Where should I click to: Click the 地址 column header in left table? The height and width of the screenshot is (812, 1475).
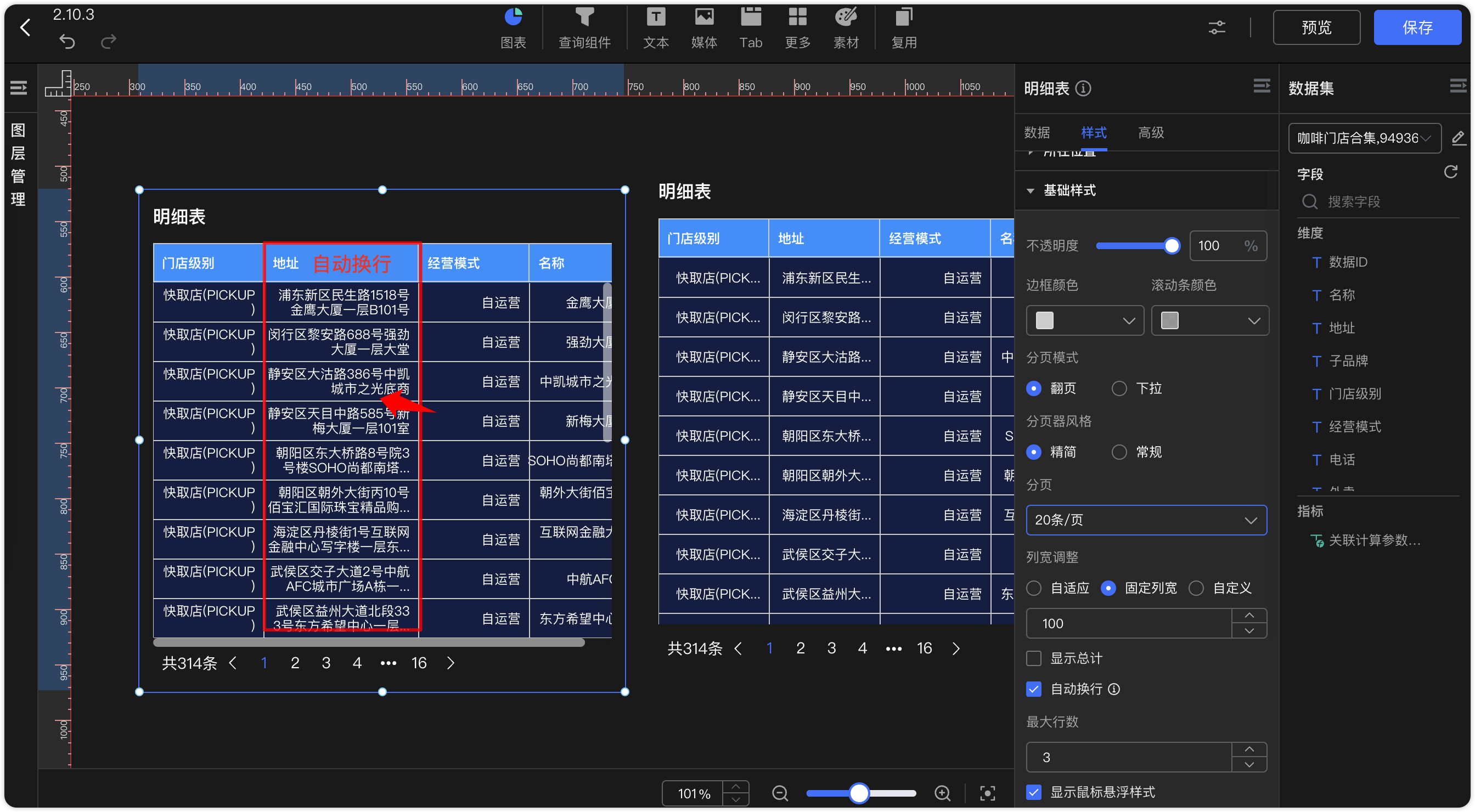341,263
